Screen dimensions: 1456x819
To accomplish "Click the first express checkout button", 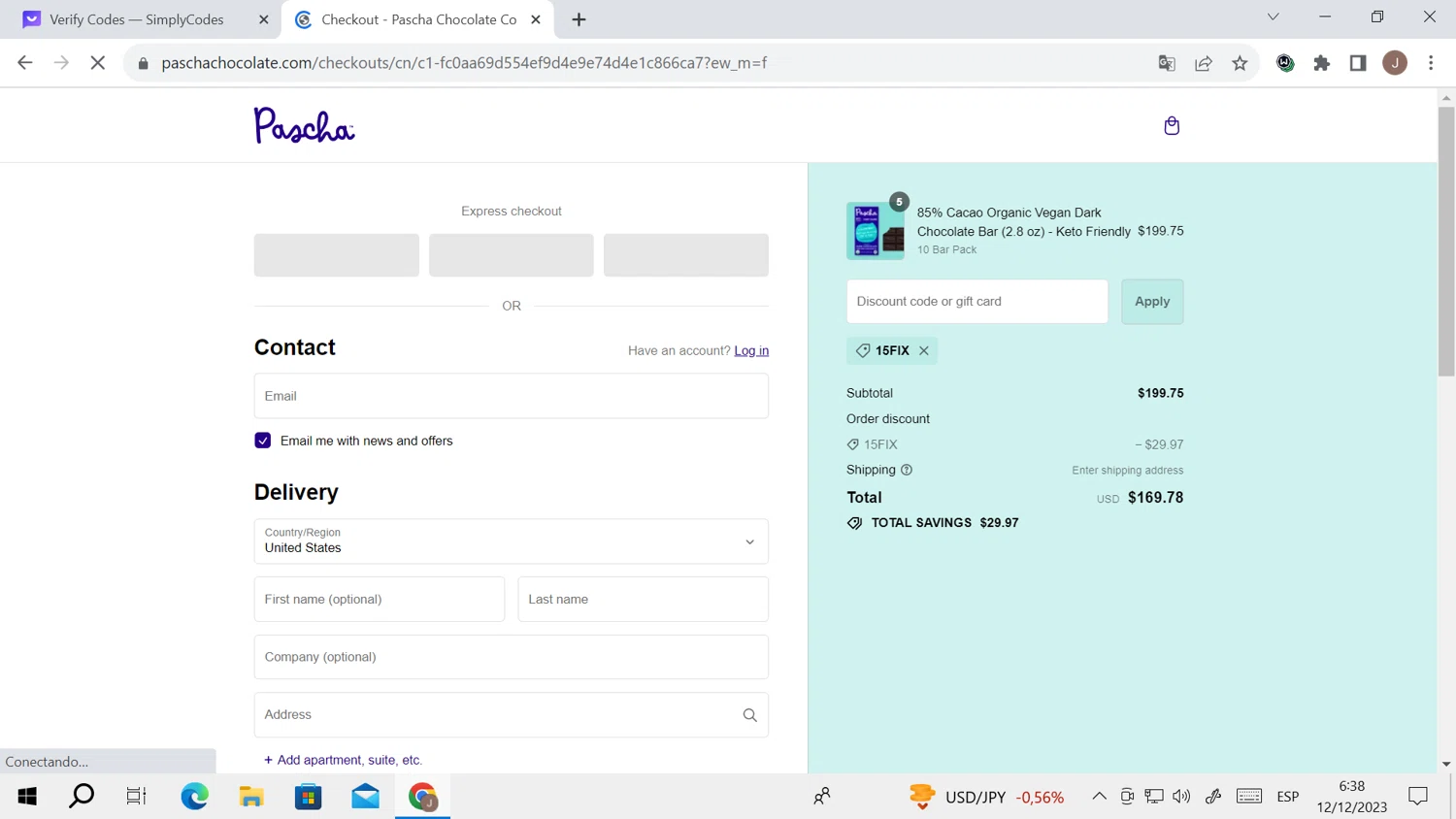I will [x=337, y=255].
